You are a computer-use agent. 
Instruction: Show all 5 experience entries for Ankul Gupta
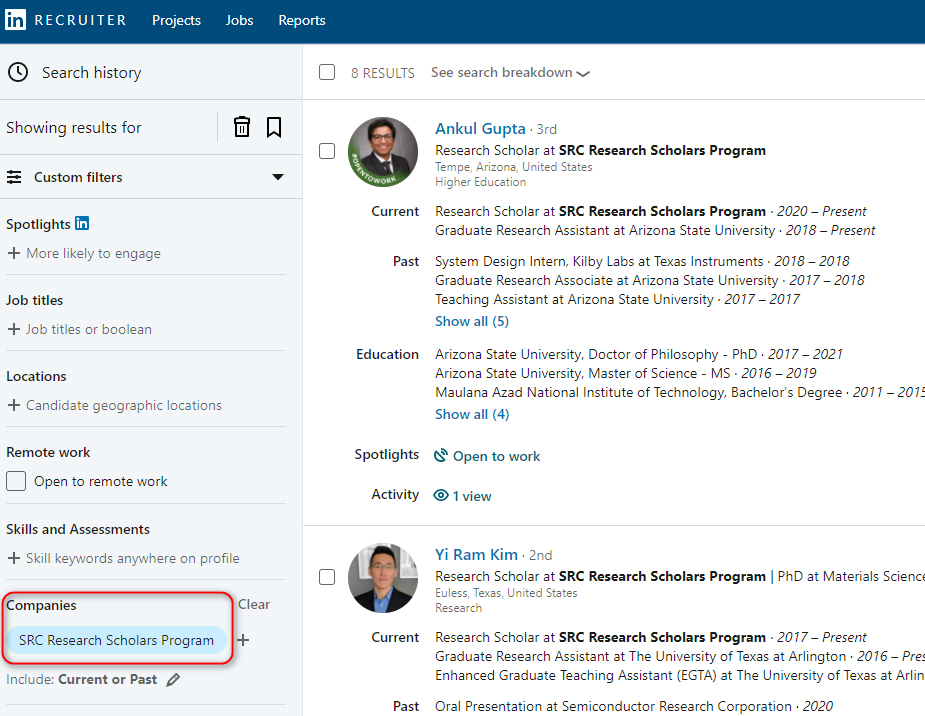tap(472, 321)
